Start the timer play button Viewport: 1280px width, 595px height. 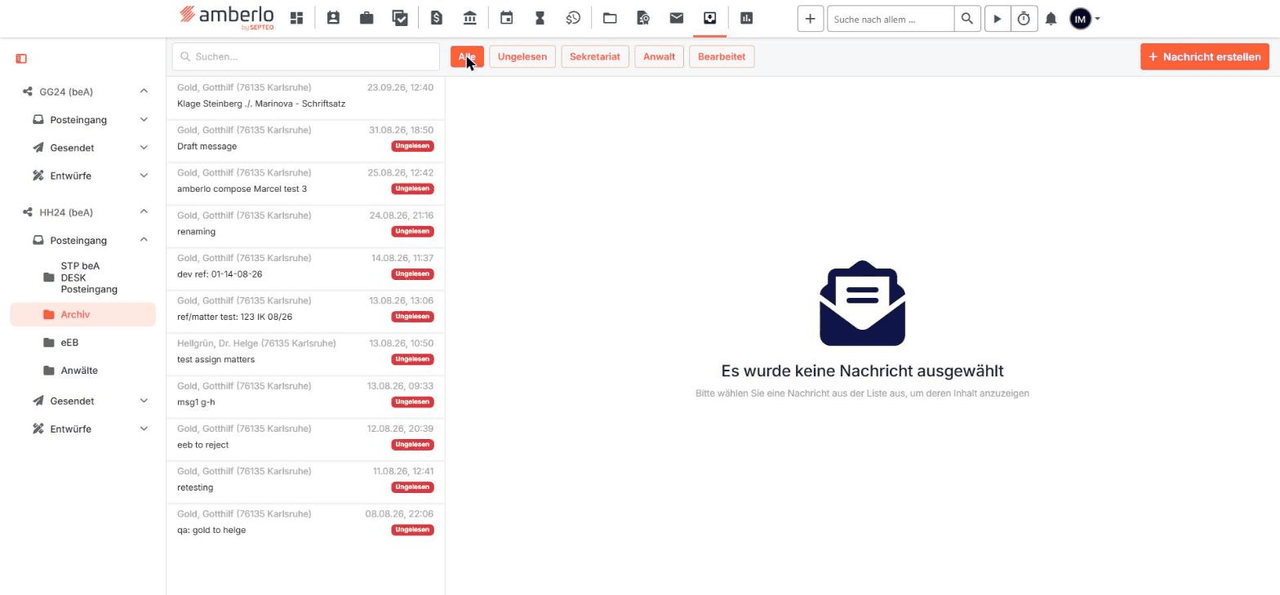pyautogui.click(x=997, y=18)
